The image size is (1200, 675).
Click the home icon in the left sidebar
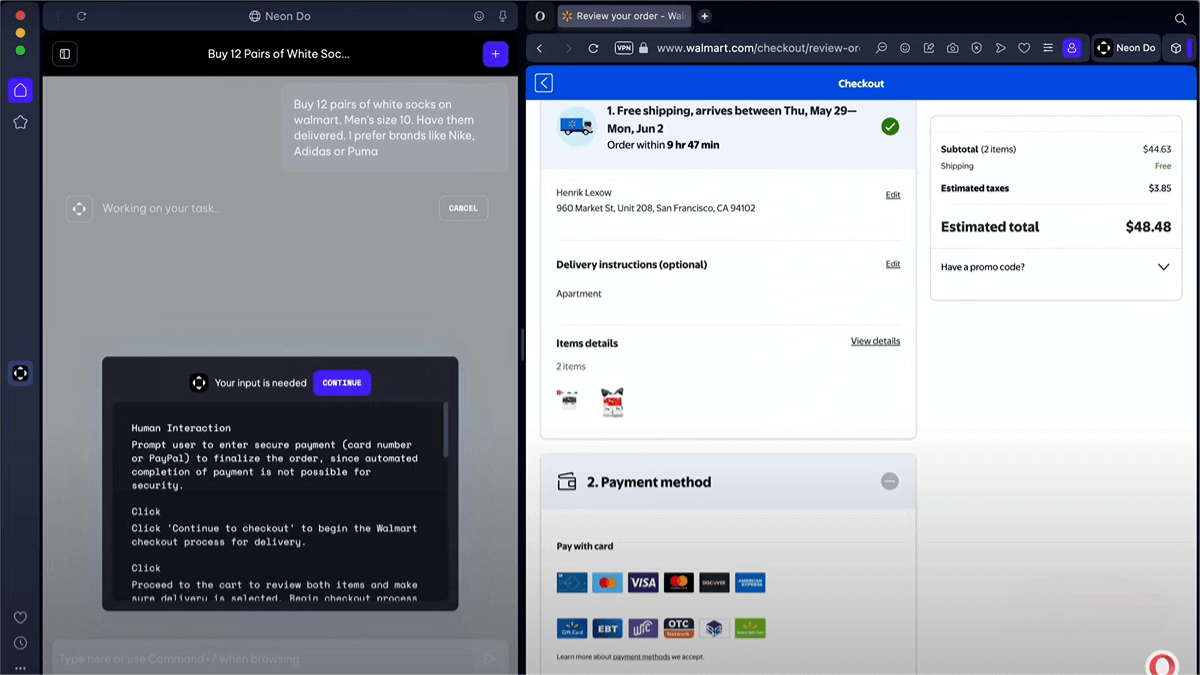tap(20, 91)
